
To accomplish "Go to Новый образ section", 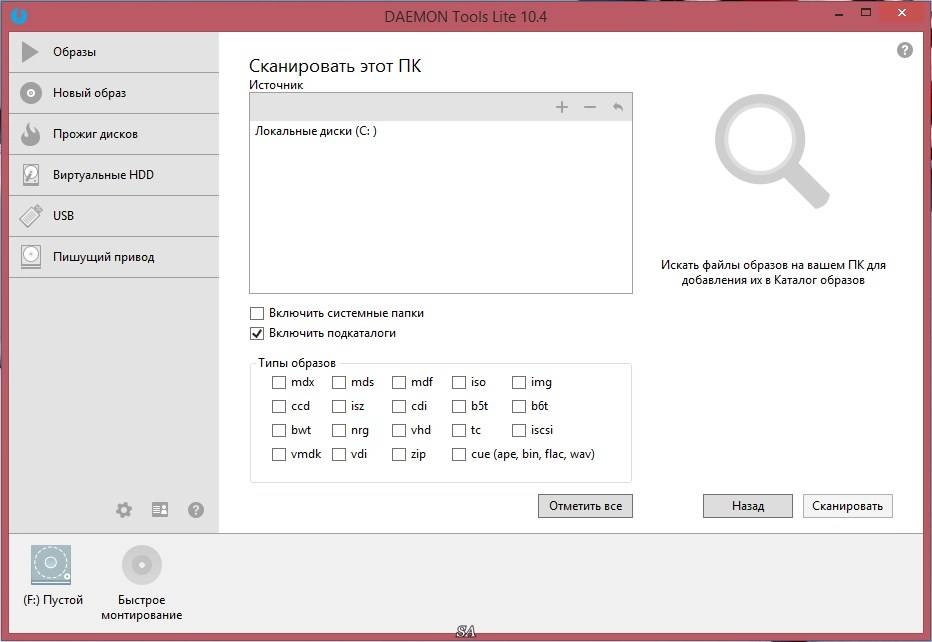I will pos(114,93).
